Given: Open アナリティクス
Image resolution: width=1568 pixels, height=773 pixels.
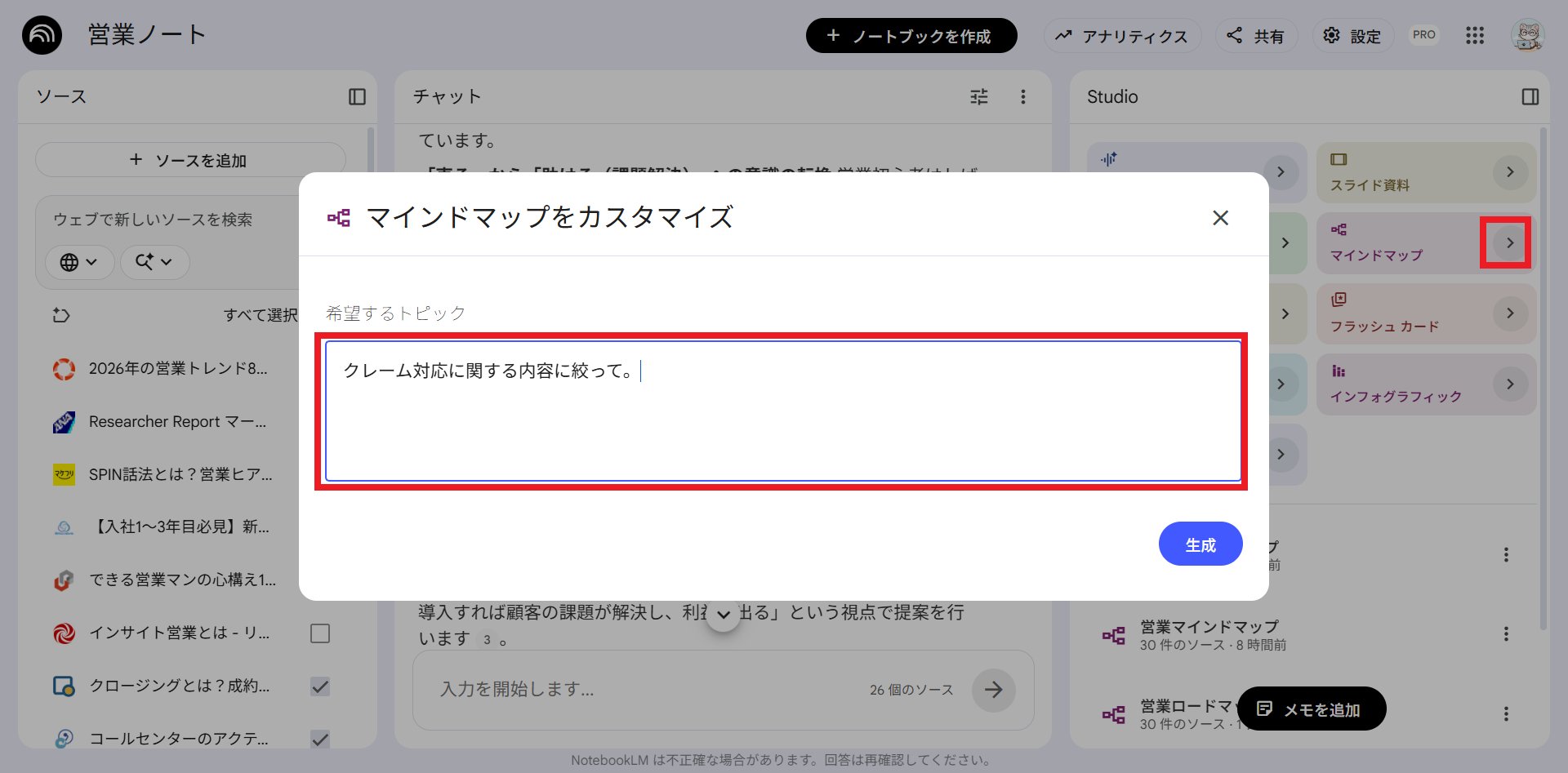Looking at the screenshot, I should pyautogui.click(x=1121, y=36).
